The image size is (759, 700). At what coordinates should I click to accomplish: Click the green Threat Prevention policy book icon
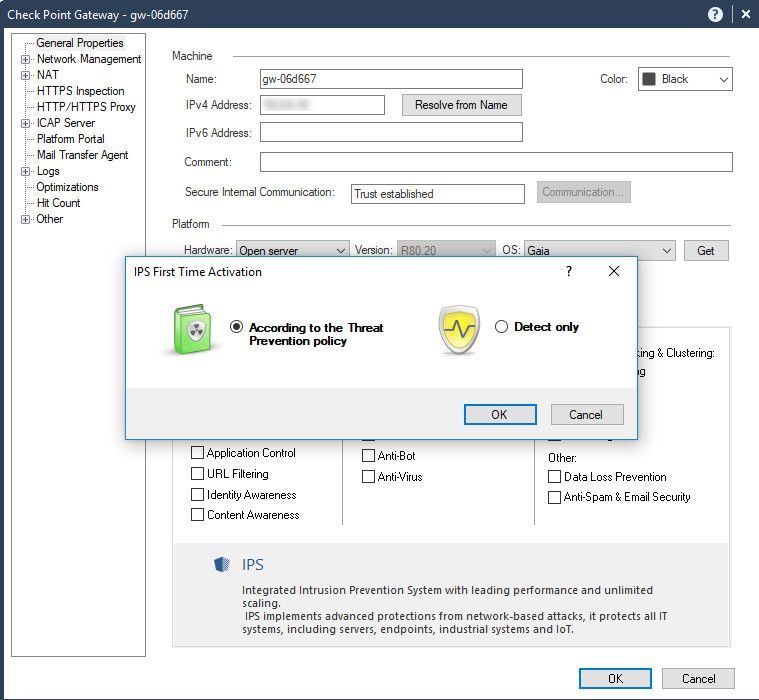tap(192, 329)
